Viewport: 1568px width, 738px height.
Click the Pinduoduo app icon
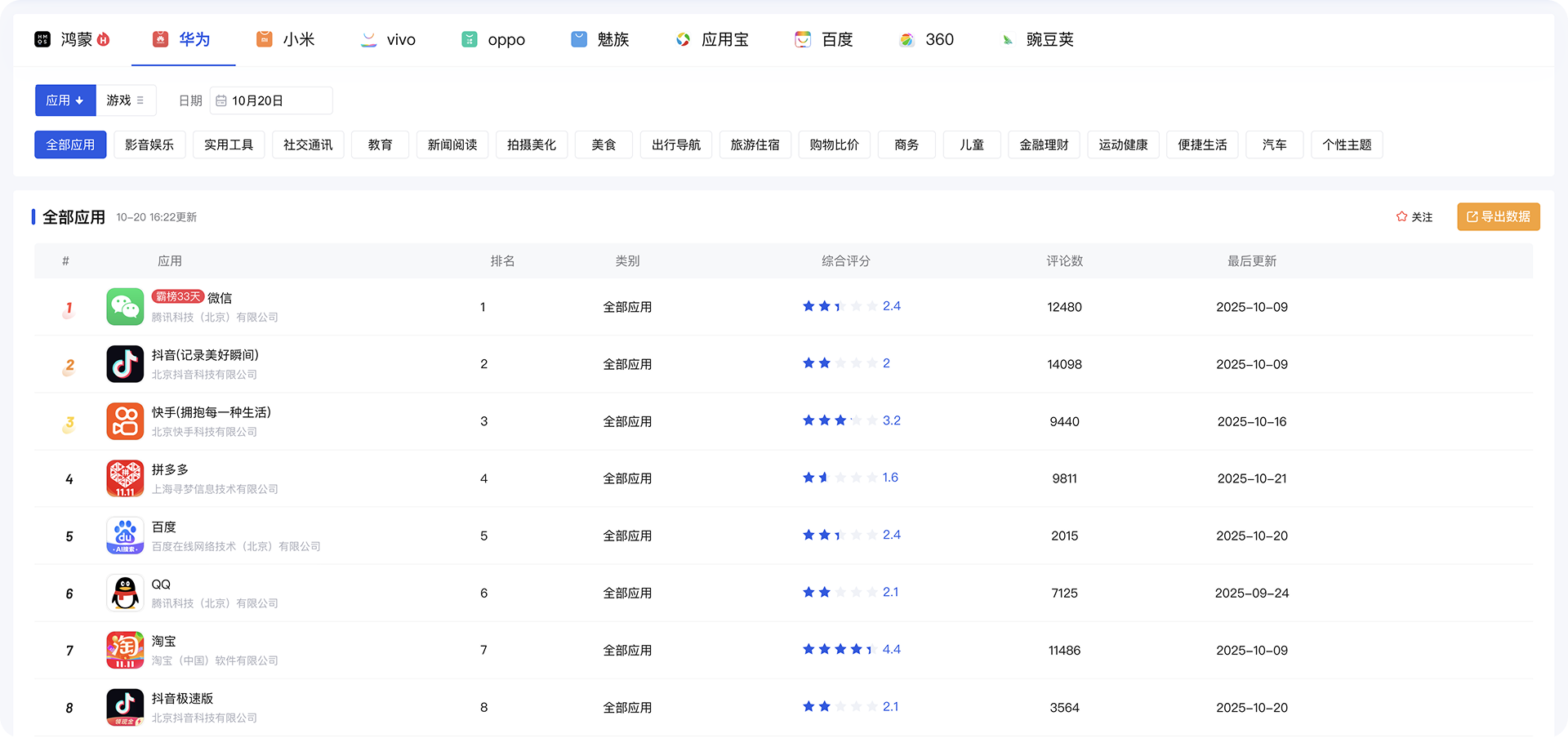pos(125,478)
